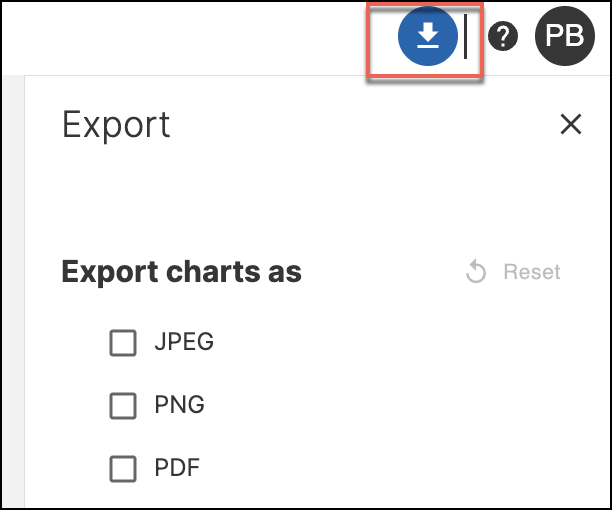
Task: Select the PDF format label
Action: 179,467
